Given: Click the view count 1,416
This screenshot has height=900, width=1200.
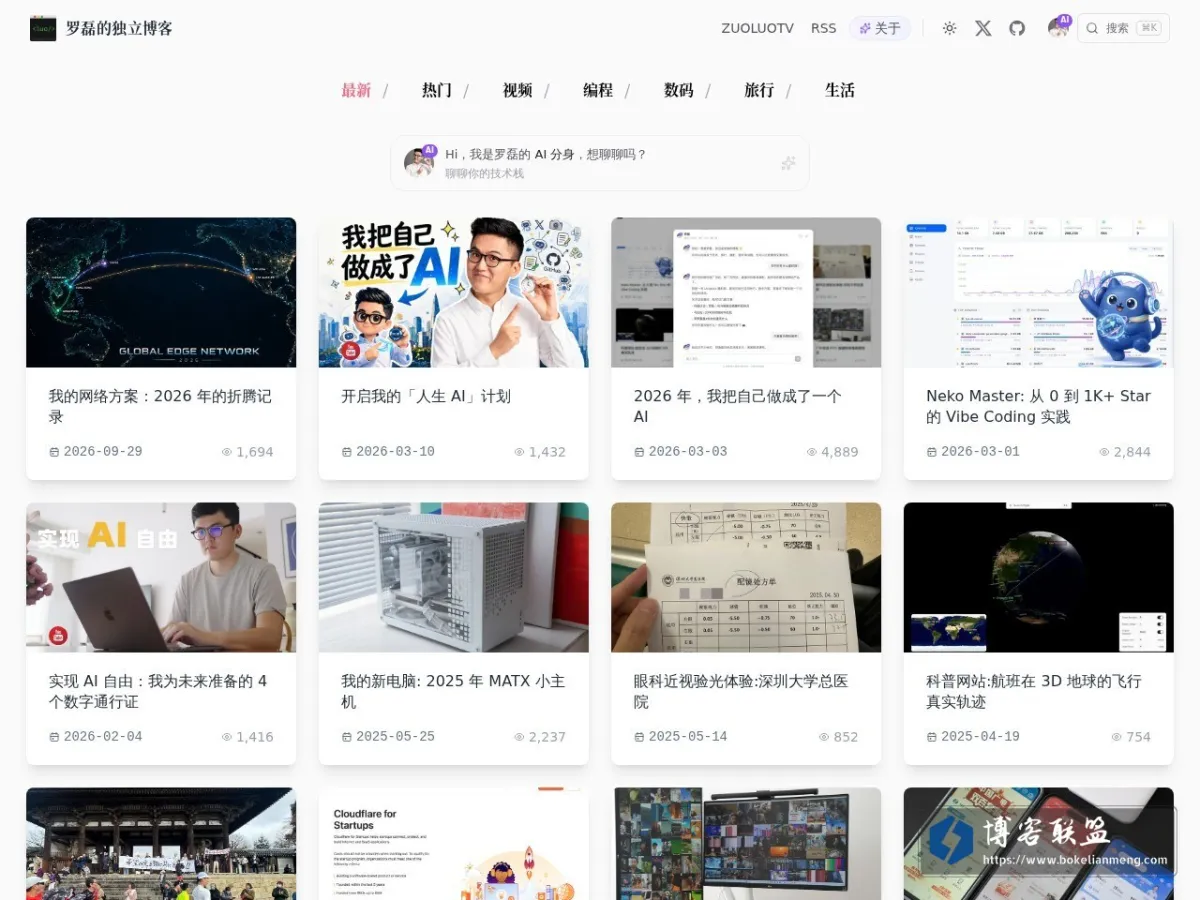Looking at the screenshot, I should click(247, 737).
